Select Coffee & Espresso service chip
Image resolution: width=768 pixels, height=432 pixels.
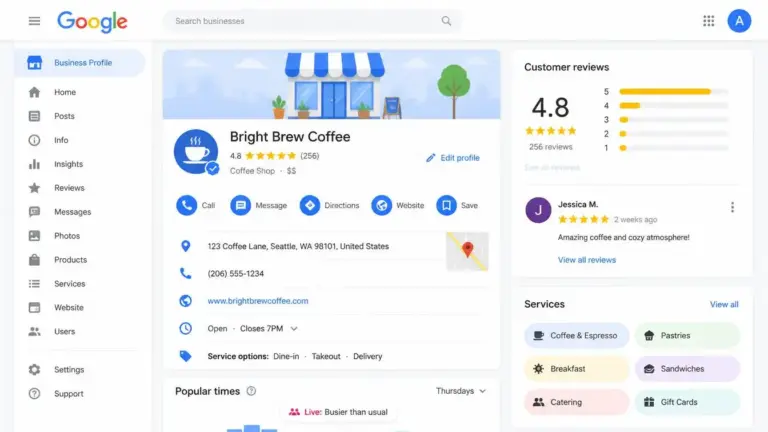tap(576, 336)
